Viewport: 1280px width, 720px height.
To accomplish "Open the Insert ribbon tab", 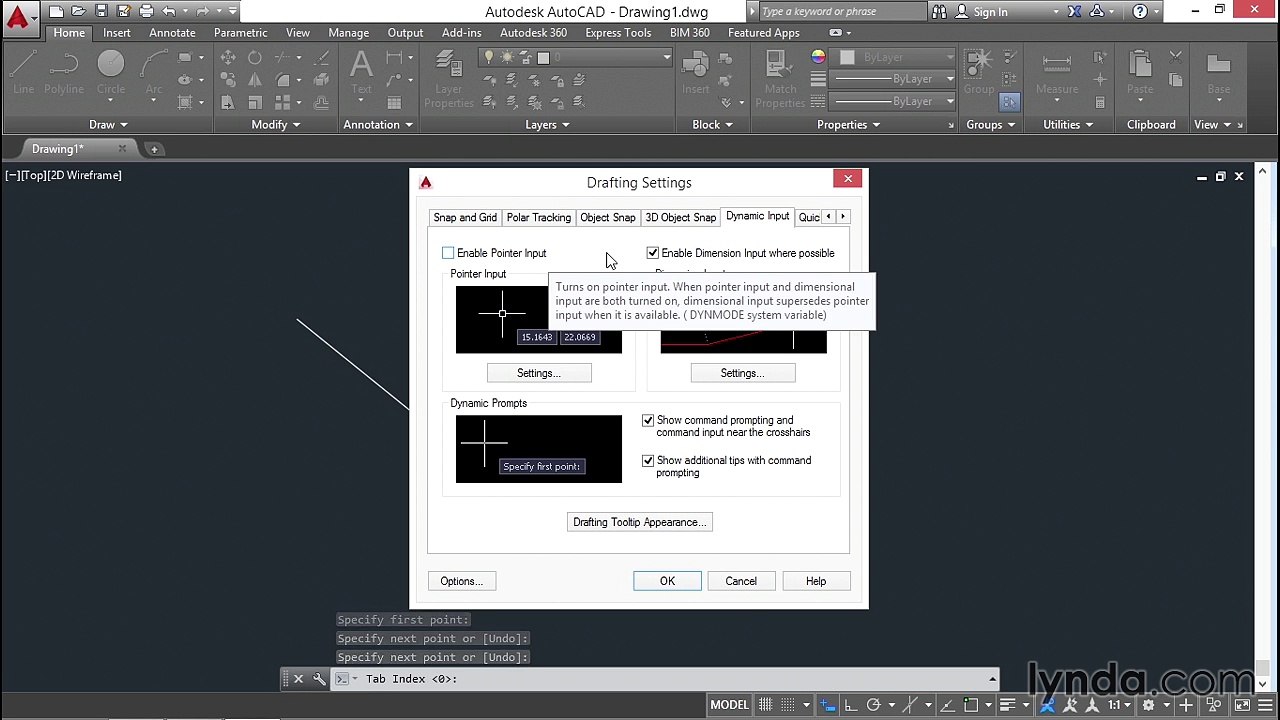I will (117, 33).
